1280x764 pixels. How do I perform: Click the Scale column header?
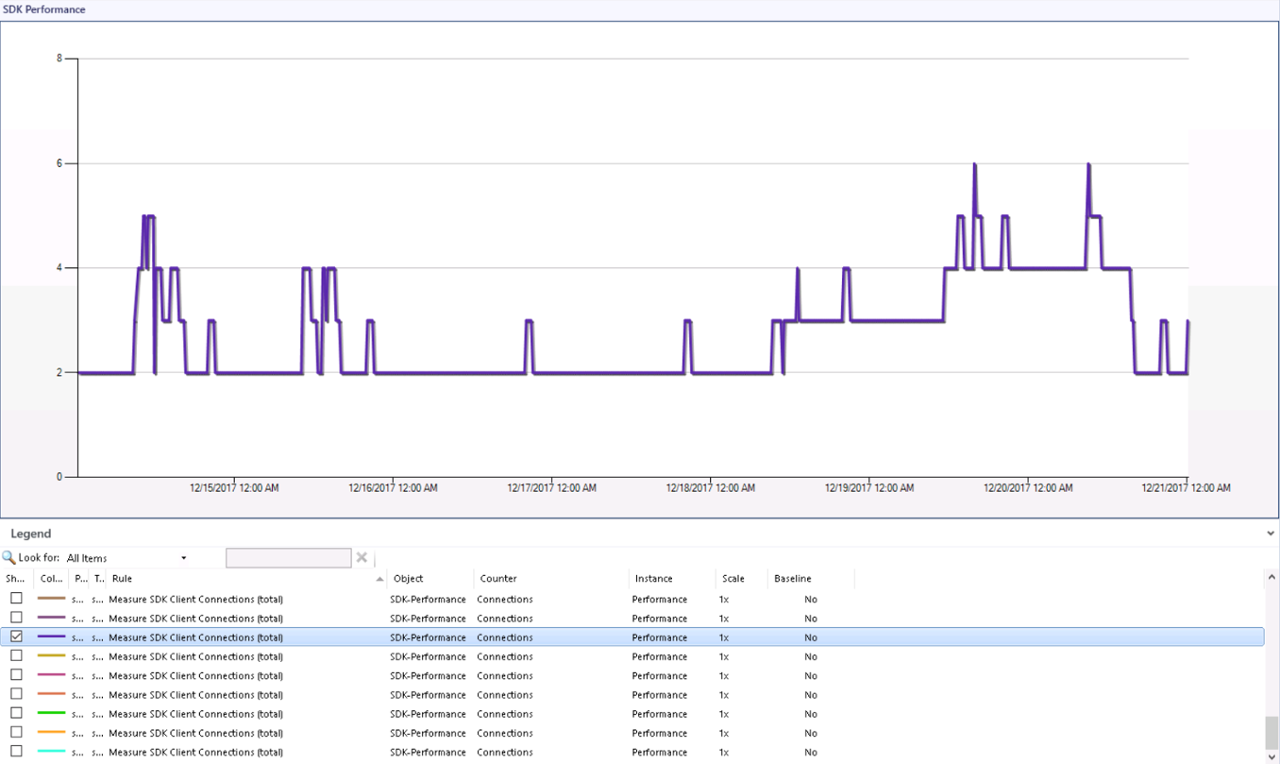point(732,579)
